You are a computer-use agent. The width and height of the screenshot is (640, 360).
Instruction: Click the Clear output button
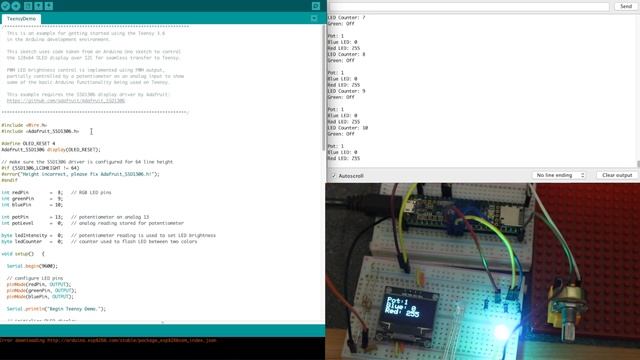617,175
